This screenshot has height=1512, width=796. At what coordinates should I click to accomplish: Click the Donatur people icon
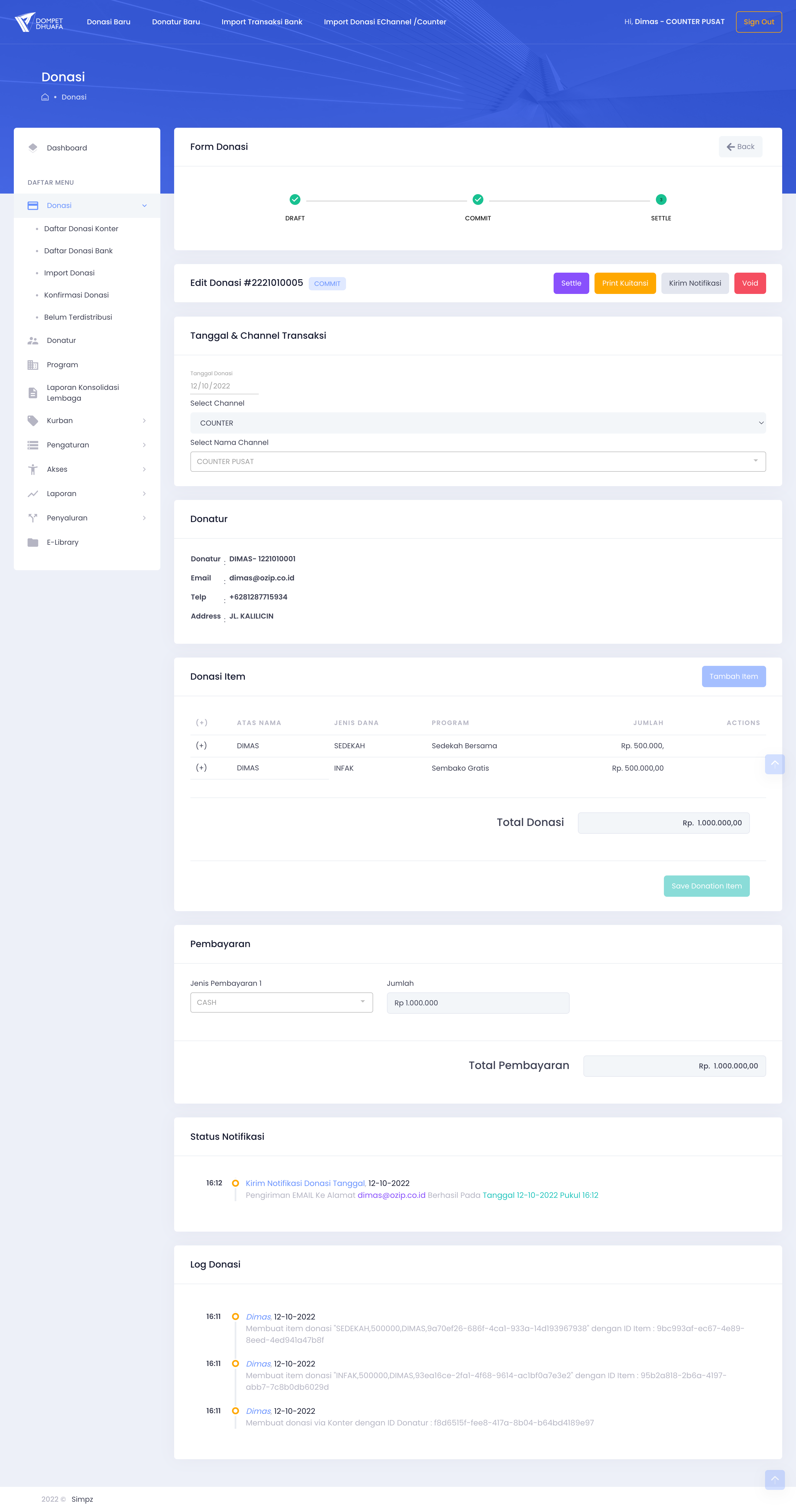[33, 340]
